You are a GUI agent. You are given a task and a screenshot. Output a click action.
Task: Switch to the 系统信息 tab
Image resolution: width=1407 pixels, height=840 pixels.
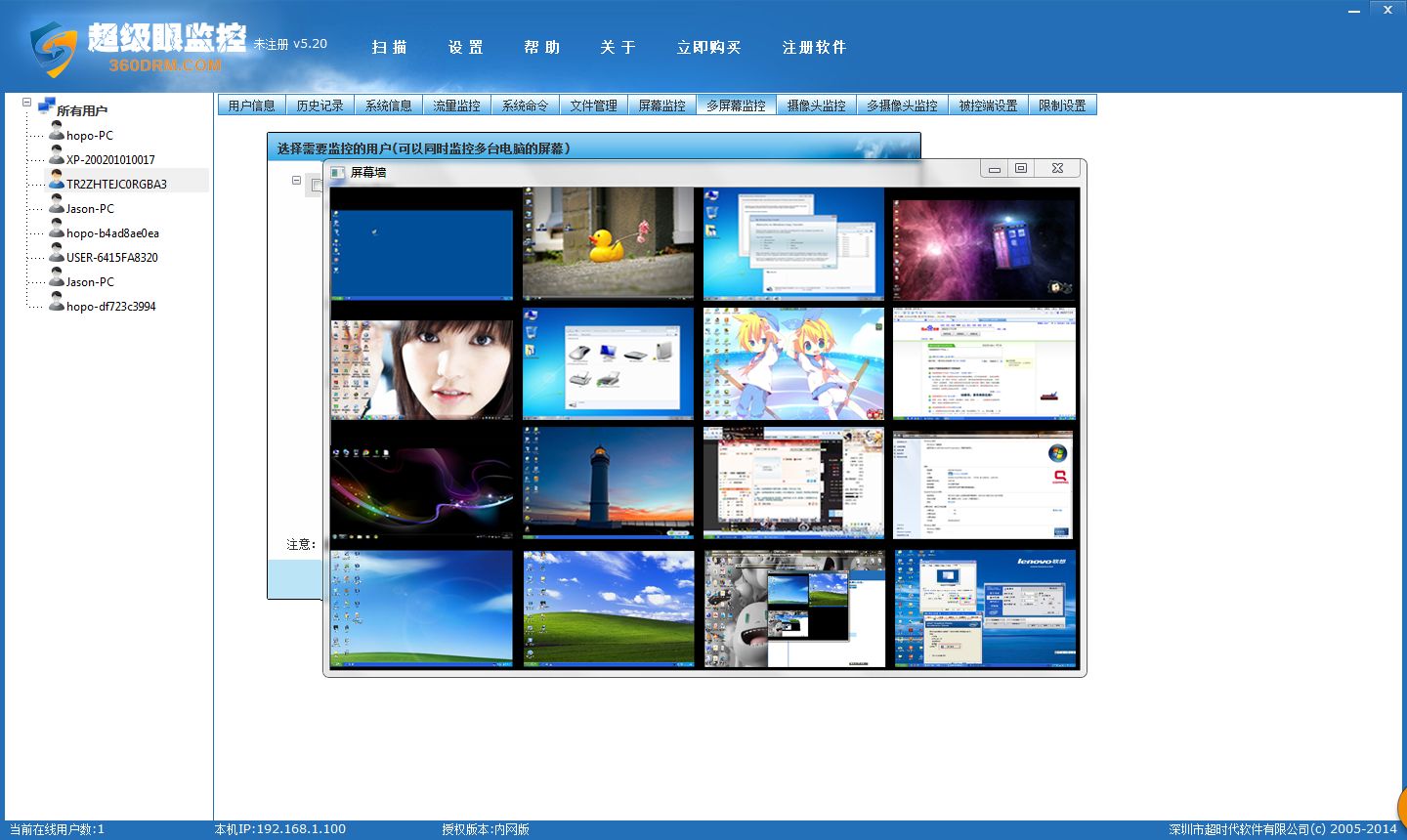(389, 105)
